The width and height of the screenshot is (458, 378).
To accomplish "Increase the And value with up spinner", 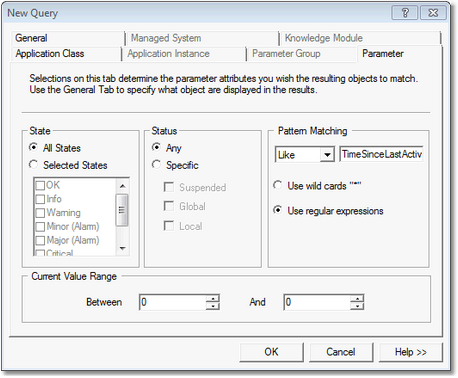I will [357, 298].
